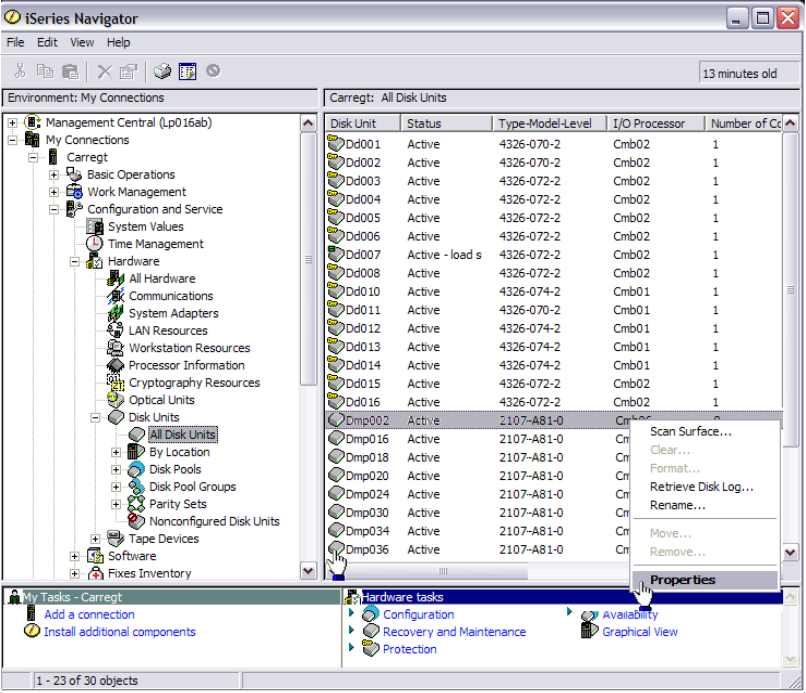Viewport: 806px width, 693px height.
Task: Click the Nonconfigured Disk Units icon
Action: [136, 522]
